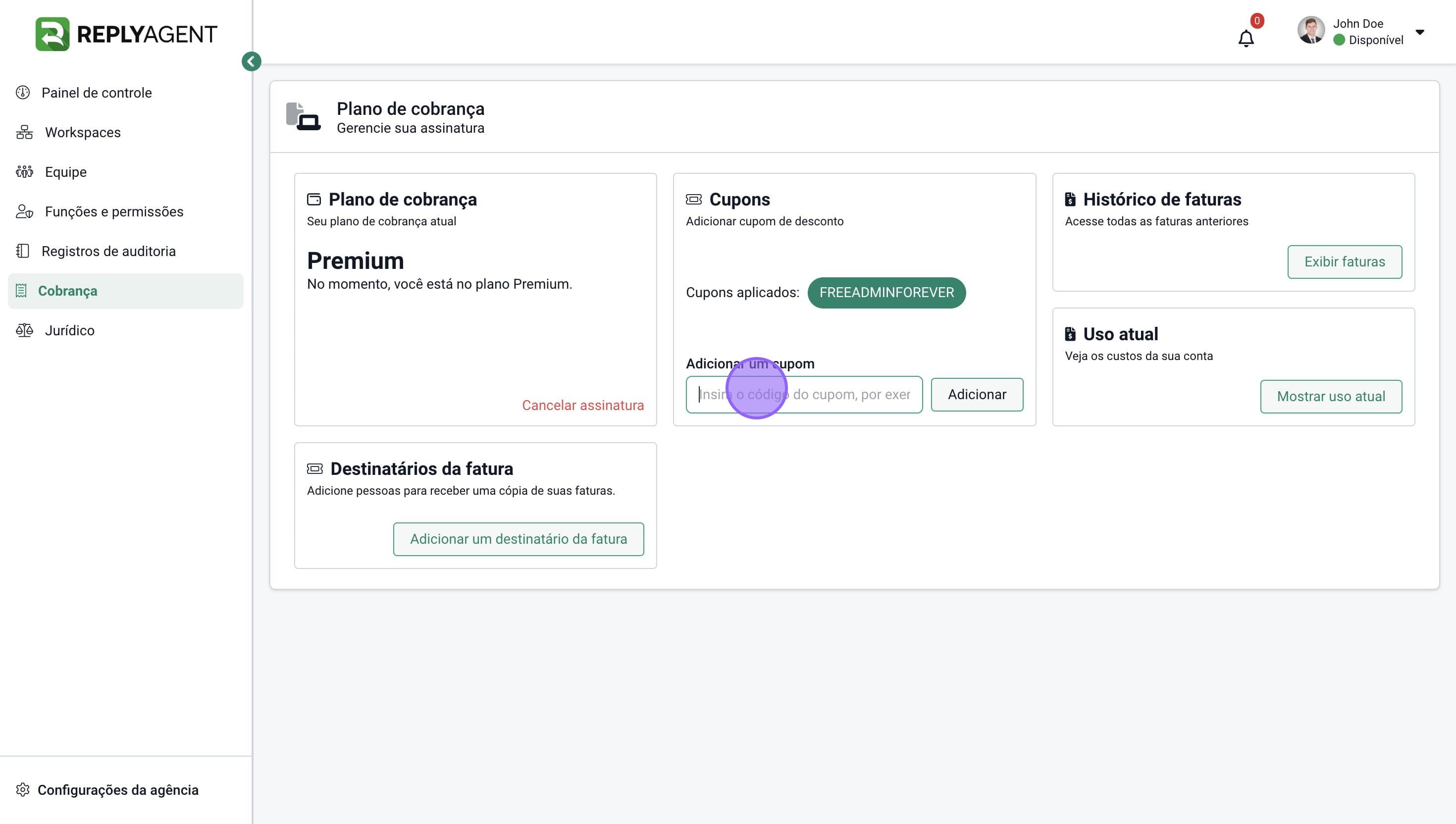Click 'No momento, você está no plano Premium.'

coord(439,284)
